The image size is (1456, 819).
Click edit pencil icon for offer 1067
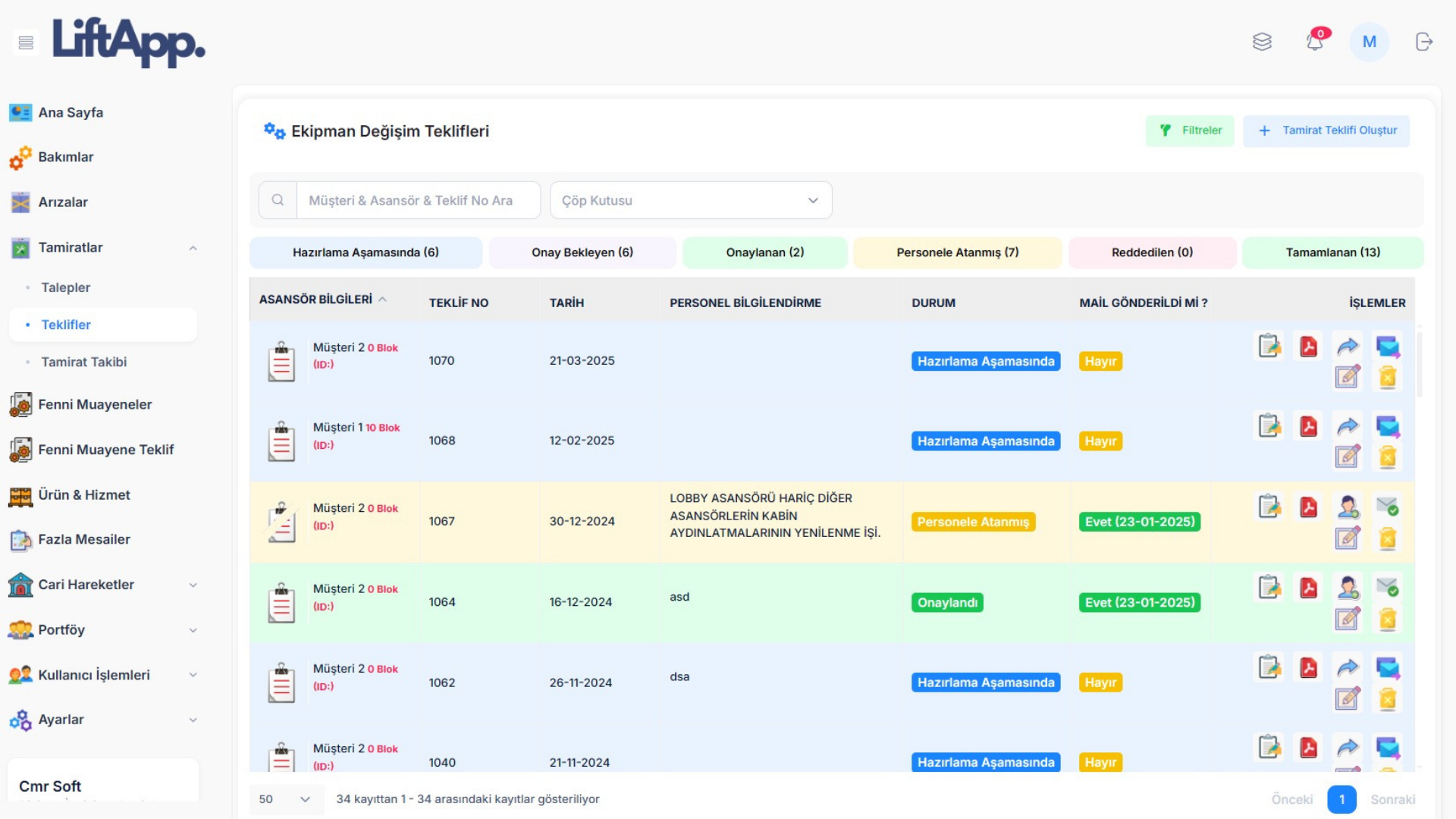tap(1348, 538)
